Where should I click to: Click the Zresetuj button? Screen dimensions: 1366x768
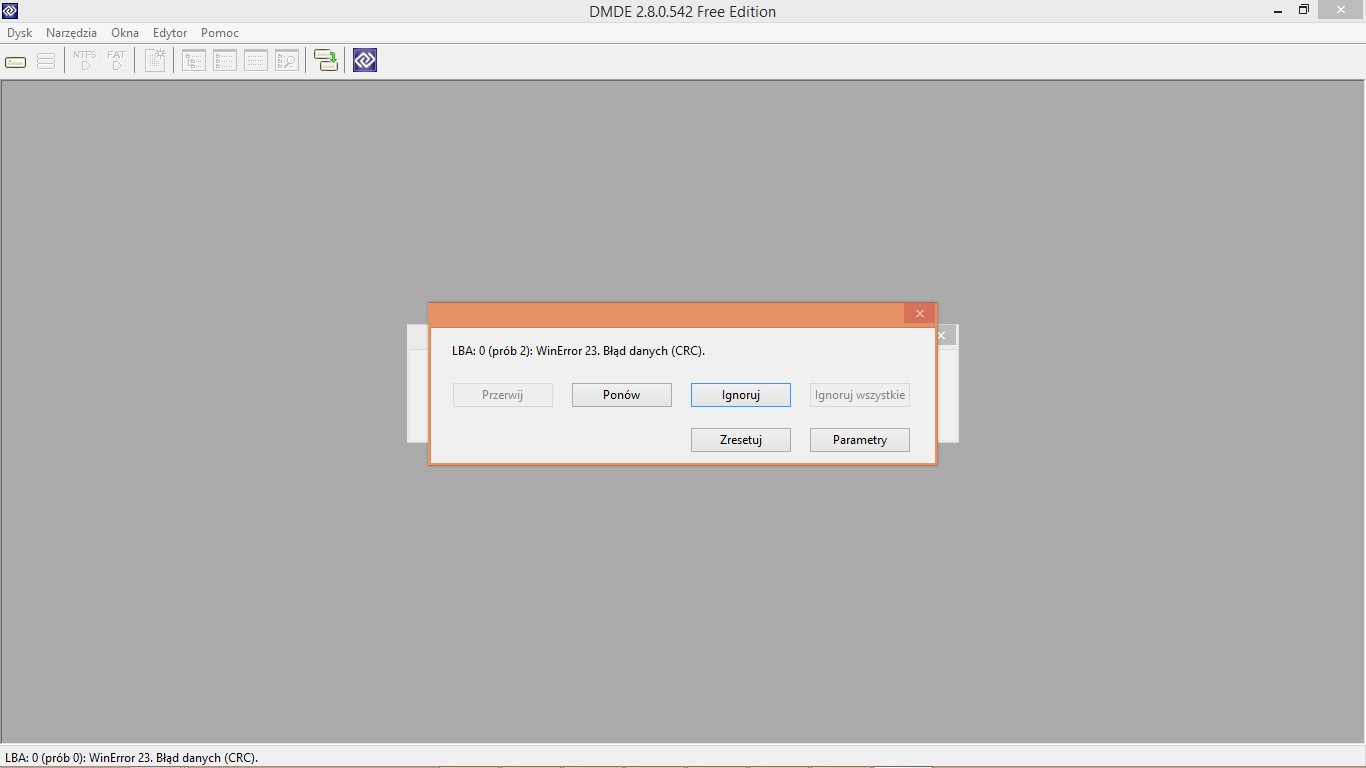click(x=741, y=440)
